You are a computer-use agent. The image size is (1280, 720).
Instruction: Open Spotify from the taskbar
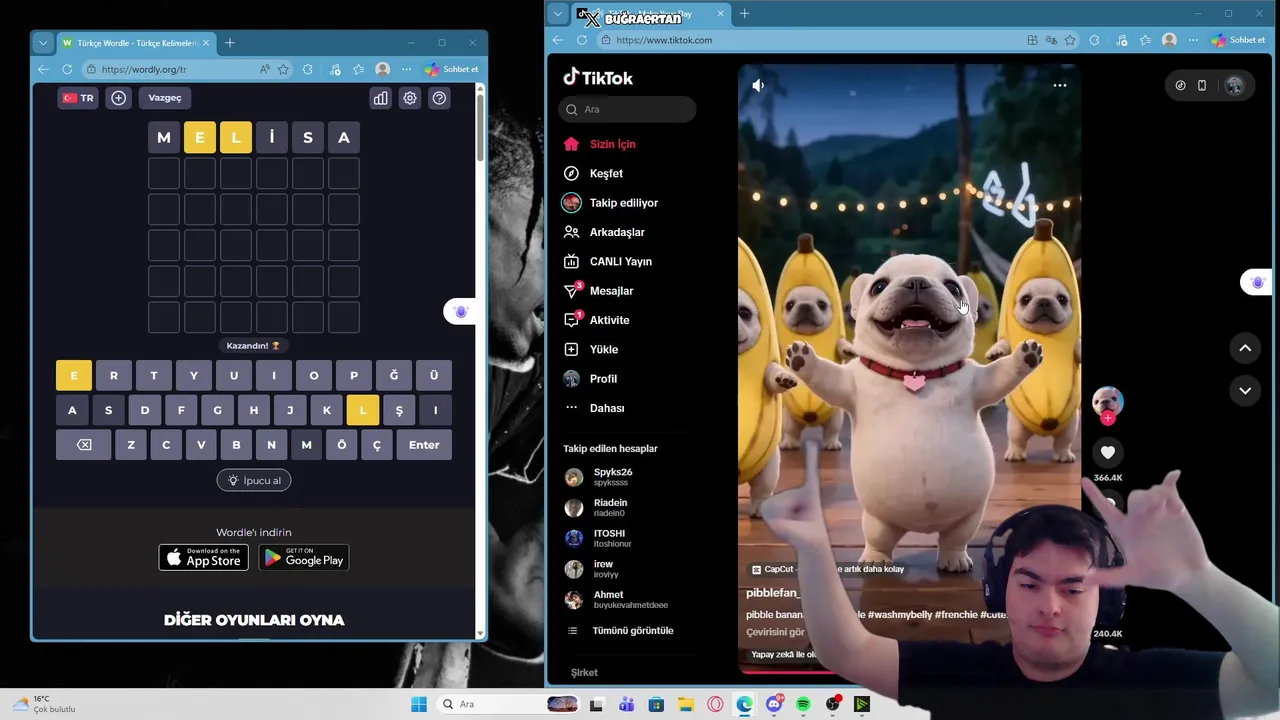click(x=803, y=704)
